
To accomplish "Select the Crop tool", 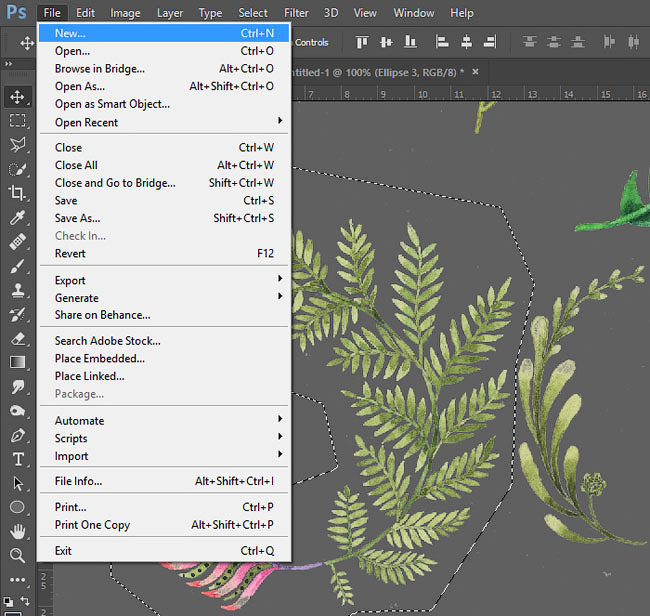I will click(17, 193).
